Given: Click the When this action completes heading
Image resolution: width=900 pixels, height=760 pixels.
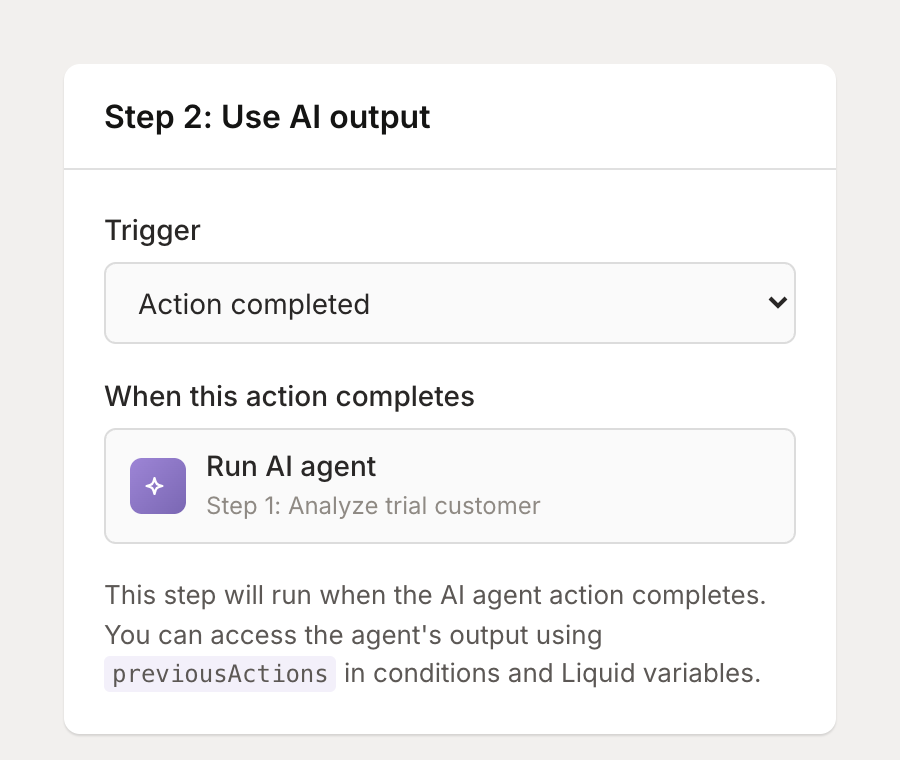Looking at the screenshot, I should point(289,396).
